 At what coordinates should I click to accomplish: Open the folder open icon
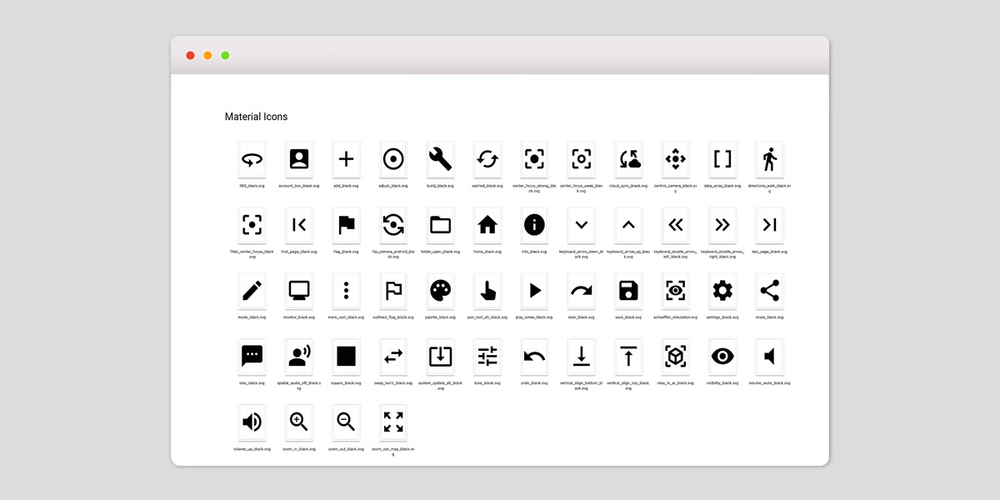tap(441, 225)
